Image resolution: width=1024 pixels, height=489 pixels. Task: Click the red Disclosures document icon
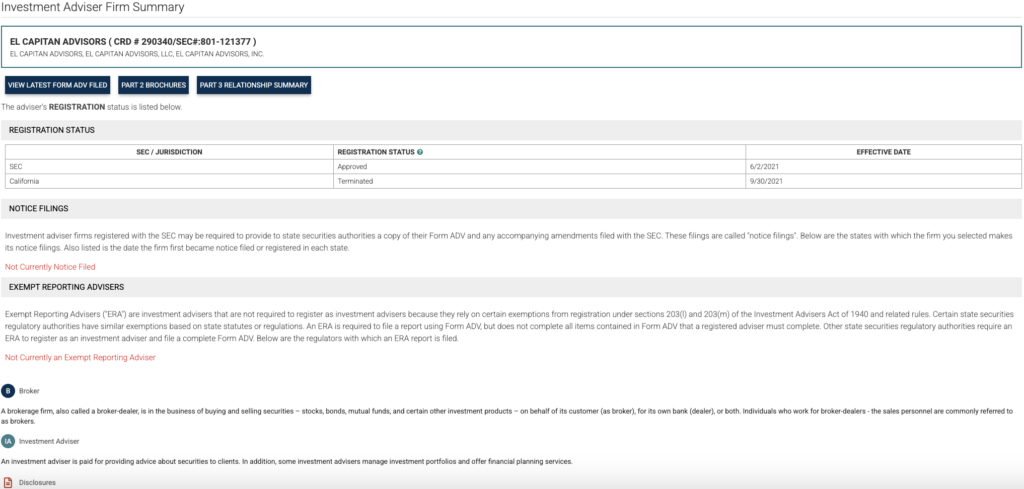coord(8,482)
